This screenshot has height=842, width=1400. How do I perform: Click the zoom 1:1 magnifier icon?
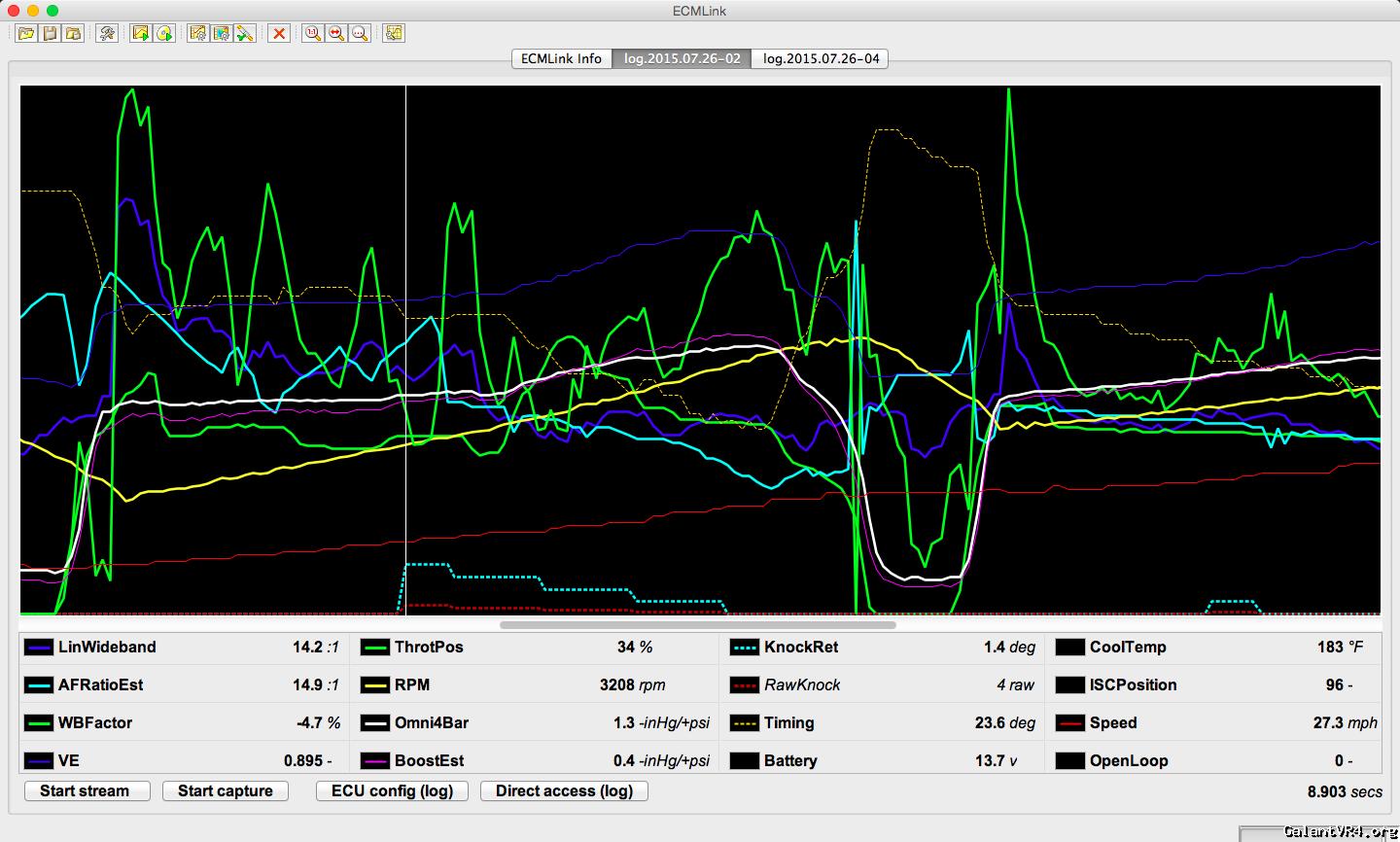(x=313, y=33)
